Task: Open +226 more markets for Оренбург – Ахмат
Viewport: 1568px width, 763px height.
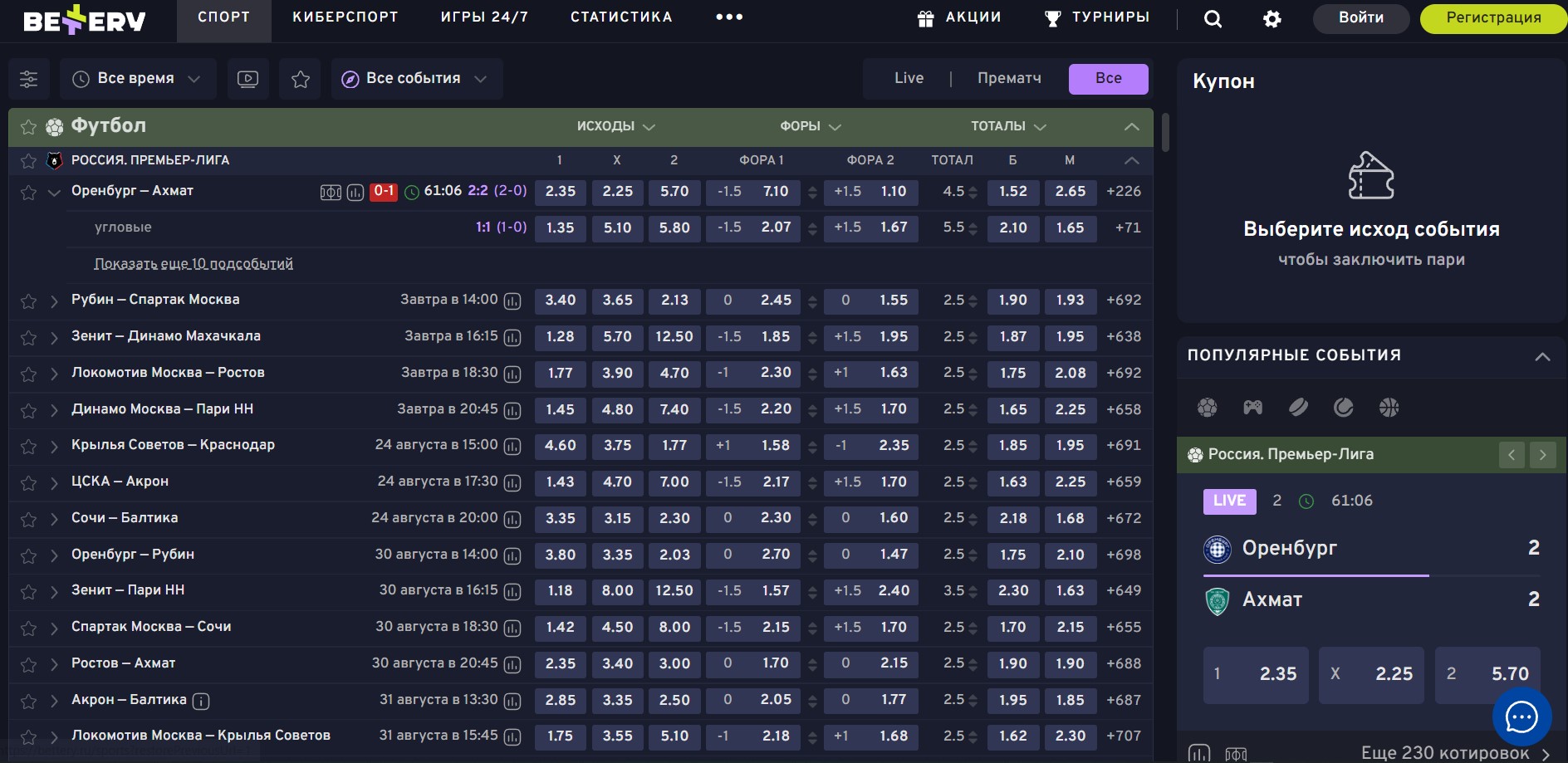Action: point(1124,192)
